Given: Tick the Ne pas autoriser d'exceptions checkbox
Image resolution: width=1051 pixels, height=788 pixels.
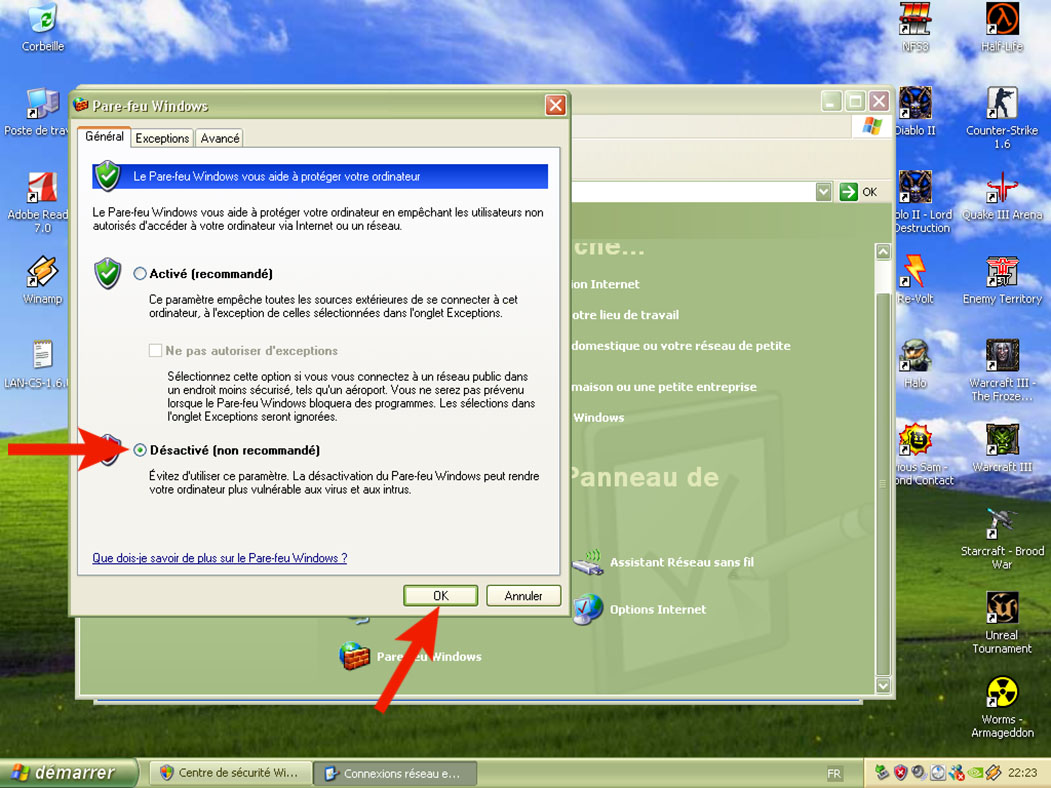Looking at the screenshot, I should coord(155,351).
